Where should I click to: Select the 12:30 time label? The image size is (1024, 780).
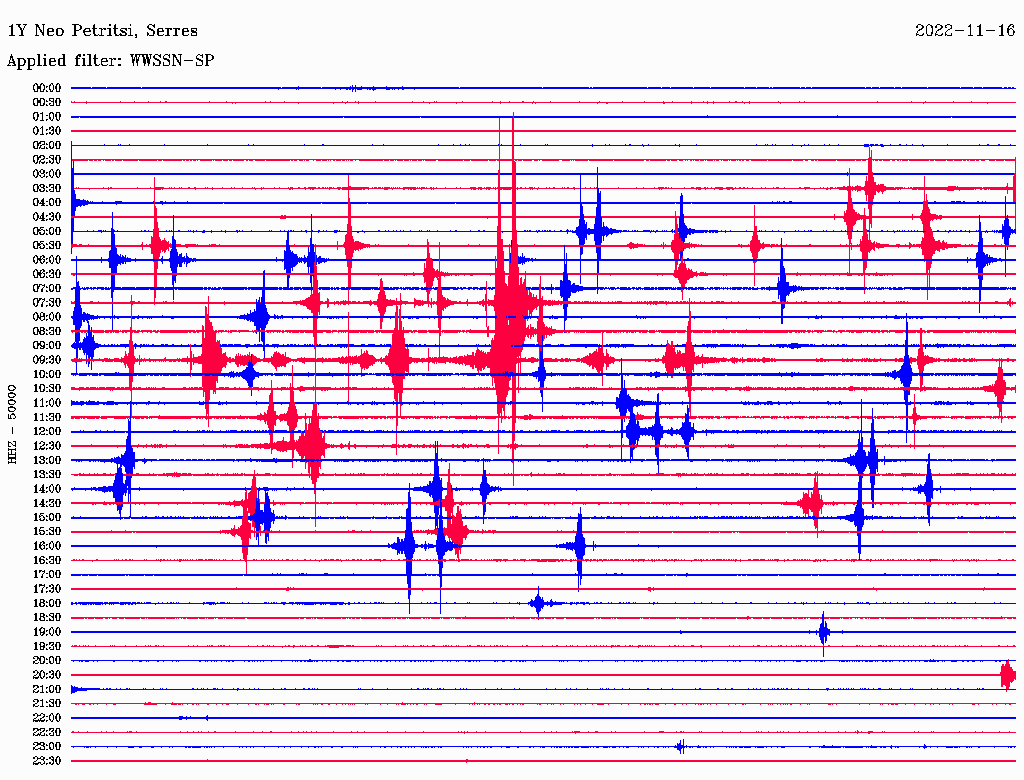(x=46, y=446)
